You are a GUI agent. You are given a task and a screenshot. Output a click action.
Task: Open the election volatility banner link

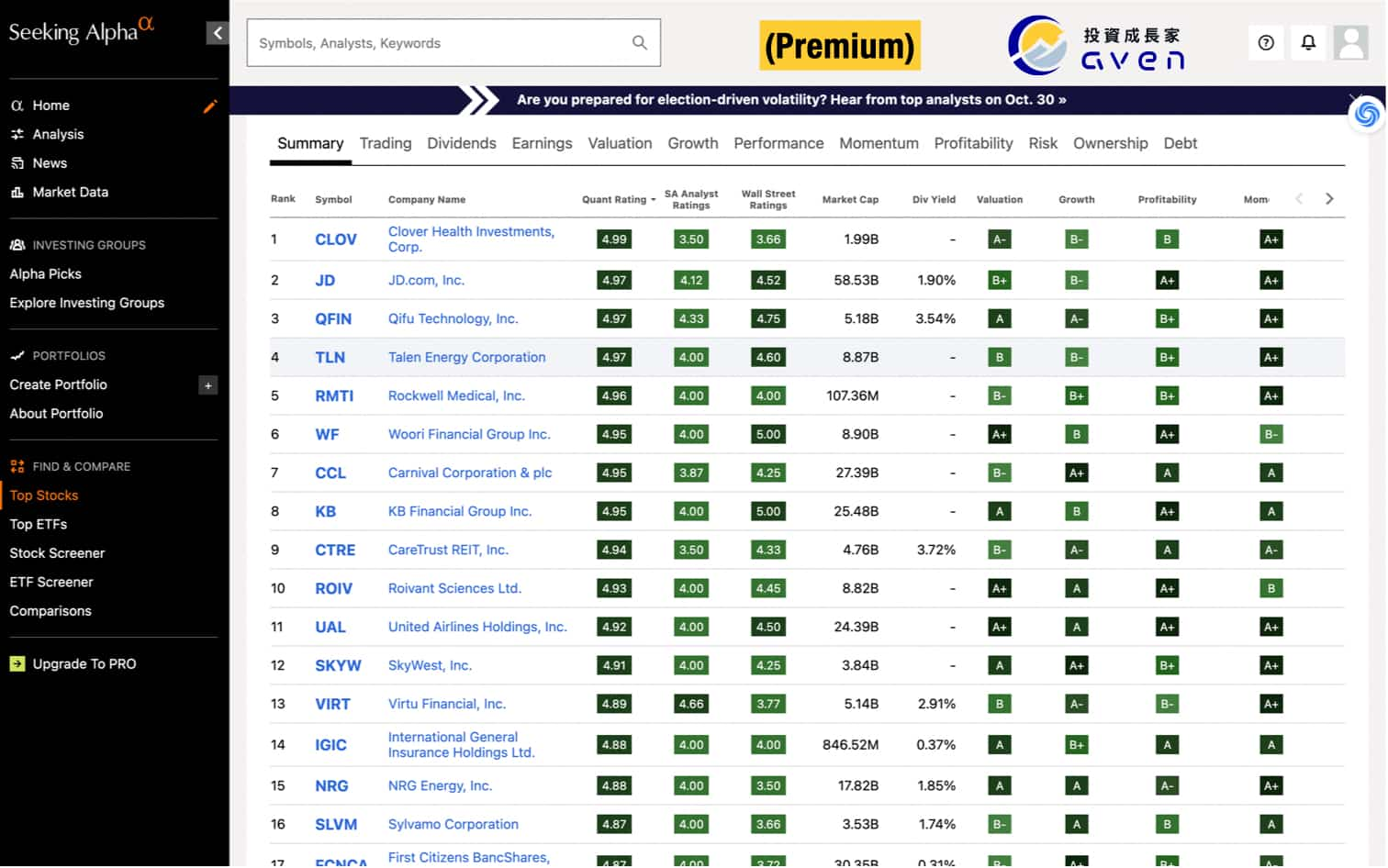pyautogui.click(x=791, y=100)
